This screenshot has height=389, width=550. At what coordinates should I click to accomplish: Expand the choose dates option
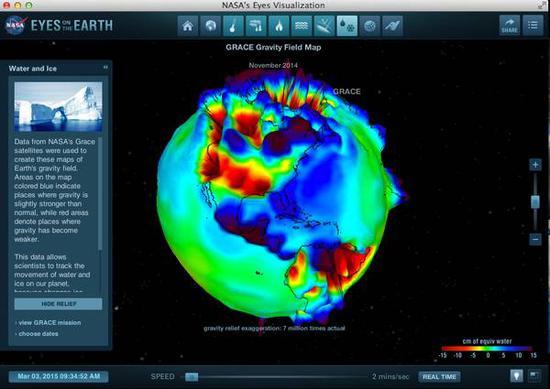coord(38,334)
